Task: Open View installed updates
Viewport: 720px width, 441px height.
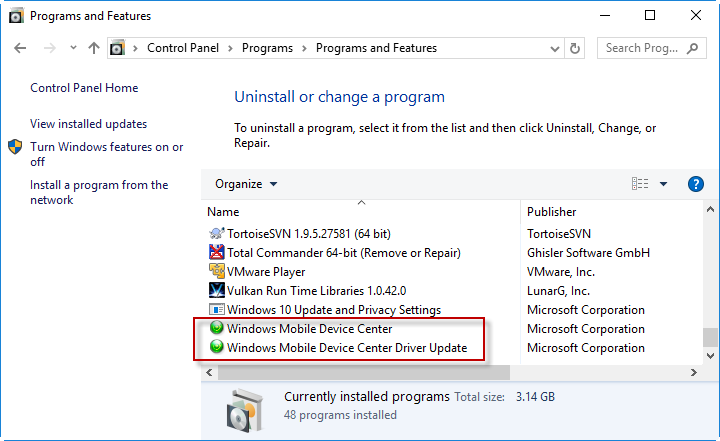Action: pyautogui.click(x=89, y=124)
